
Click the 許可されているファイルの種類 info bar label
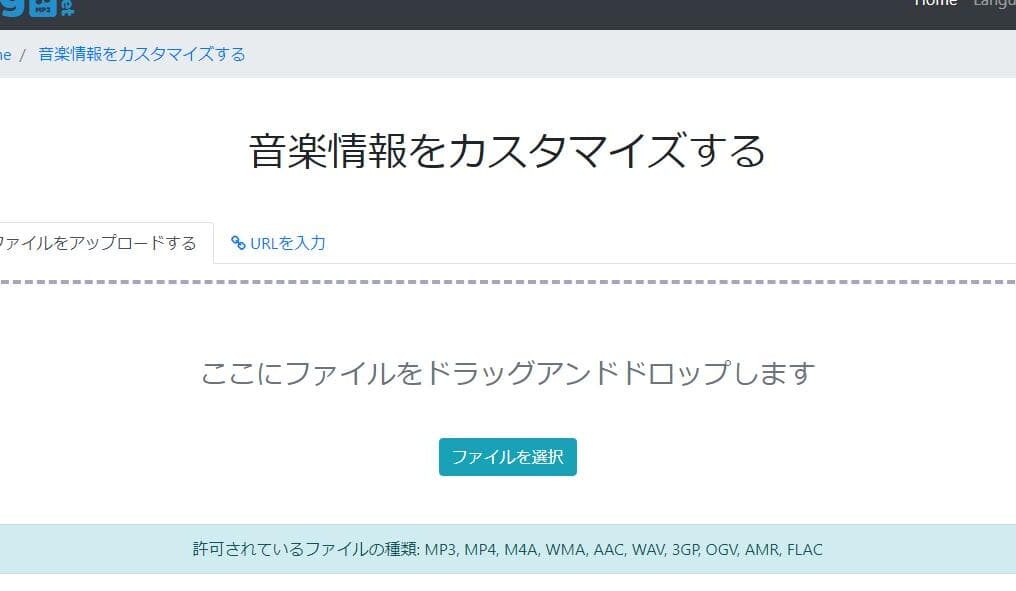click(306, 549)
